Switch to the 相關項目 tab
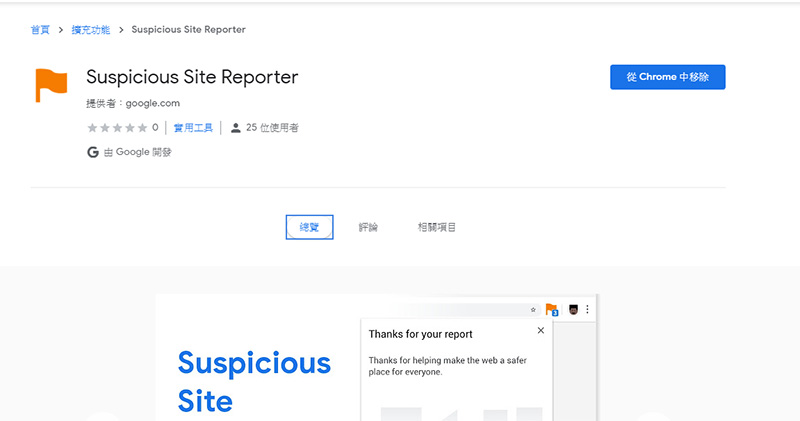Viewport: 800px width, 421px height. pos(437,228)
